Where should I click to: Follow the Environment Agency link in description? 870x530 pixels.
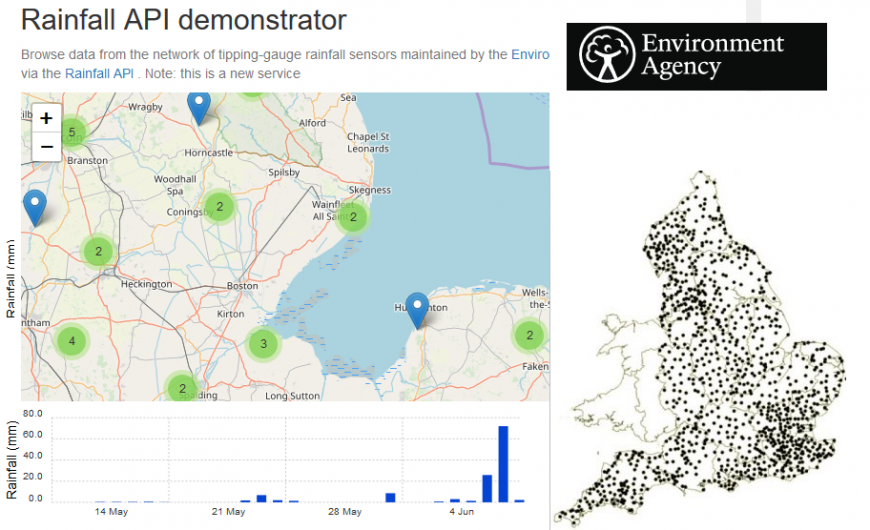tap(530, 54)
